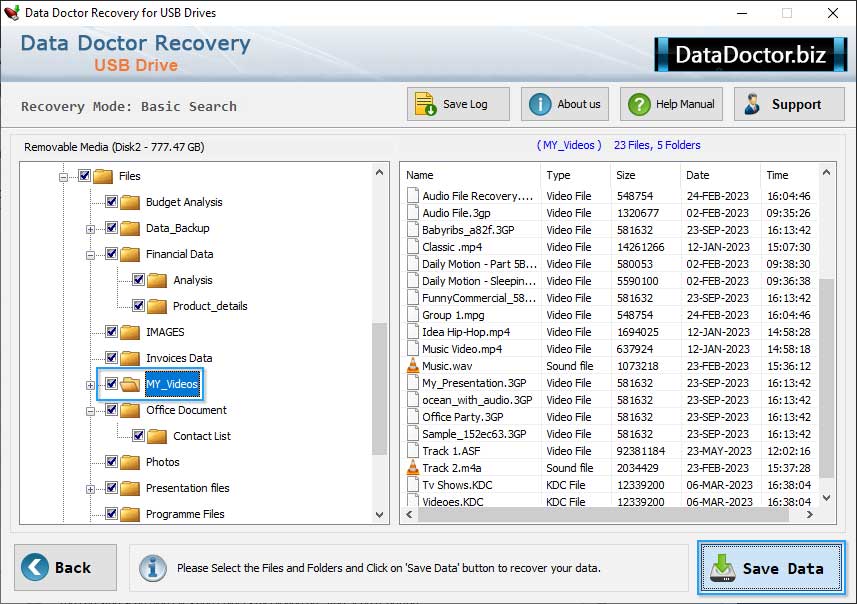857x604 pixels.
Task: Select the Office Party.3GP file row
Action: [x=611, y=417]
